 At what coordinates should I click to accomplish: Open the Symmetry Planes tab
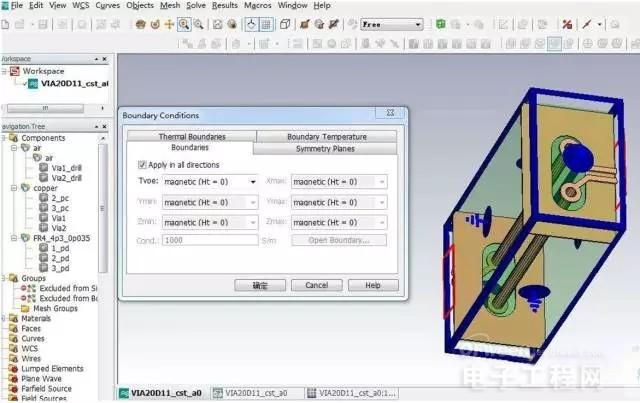325,148
